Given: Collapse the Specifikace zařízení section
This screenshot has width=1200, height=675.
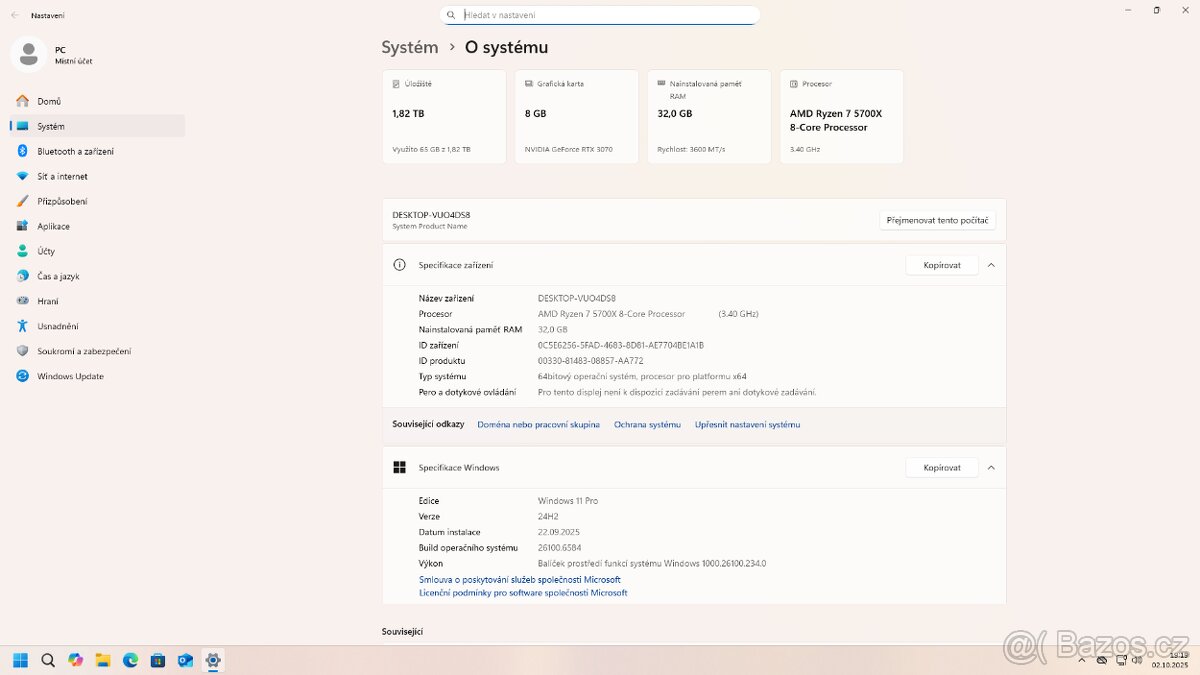Looking at the screenshot, I should (x=990, y=264).
